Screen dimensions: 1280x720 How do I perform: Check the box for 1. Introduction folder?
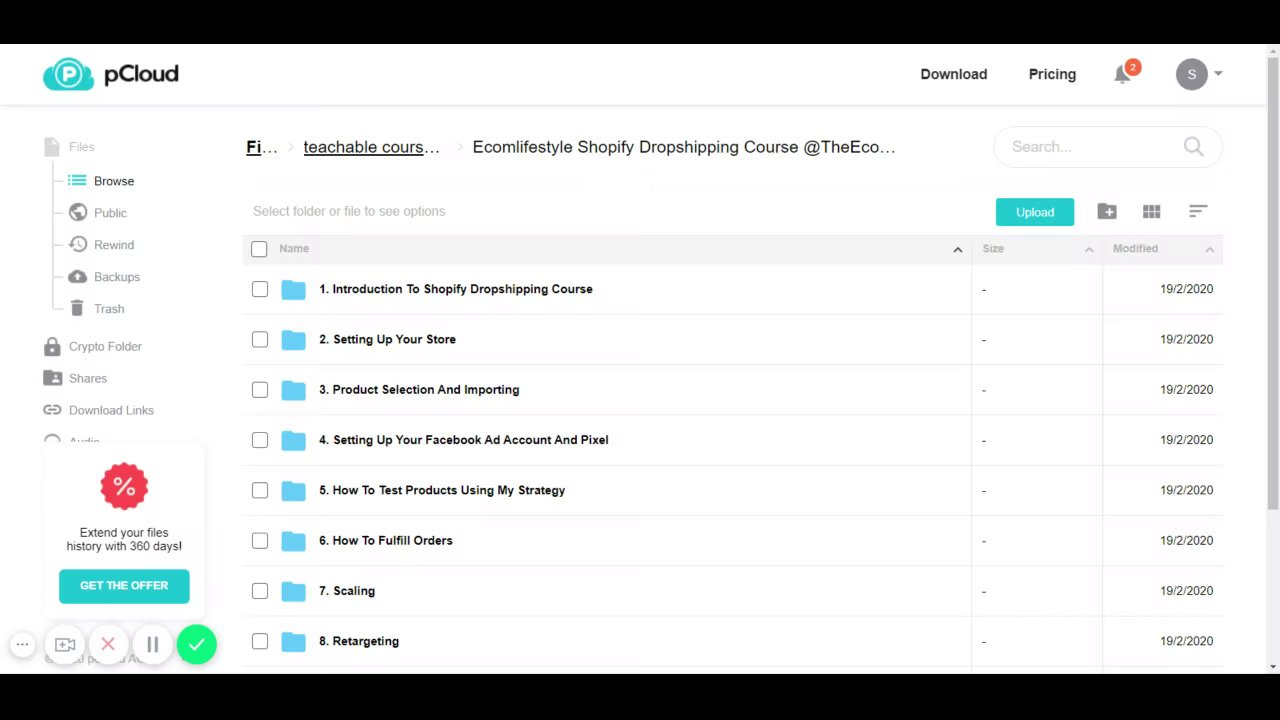pos(260,289)
